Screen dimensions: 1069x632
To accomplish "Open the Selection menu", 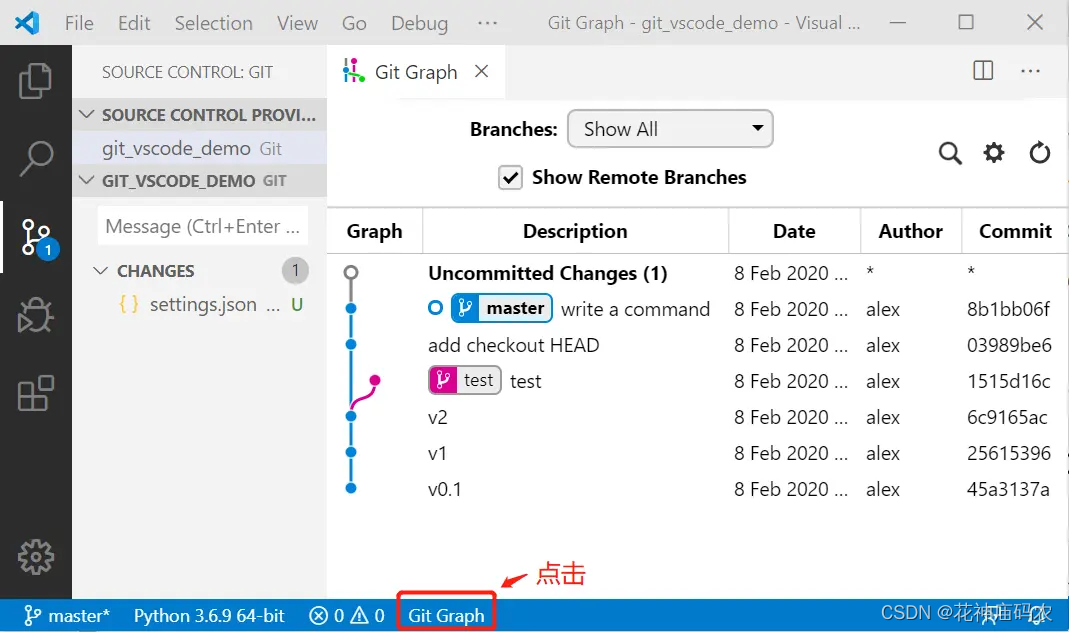I will 213,23.
